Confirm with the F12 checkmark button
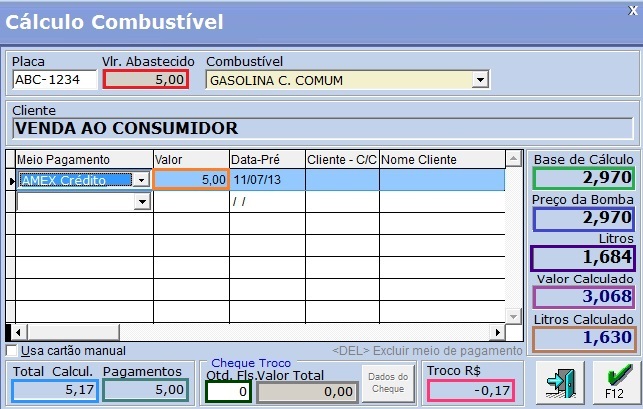The image size is (643, 409). [616, 382]
